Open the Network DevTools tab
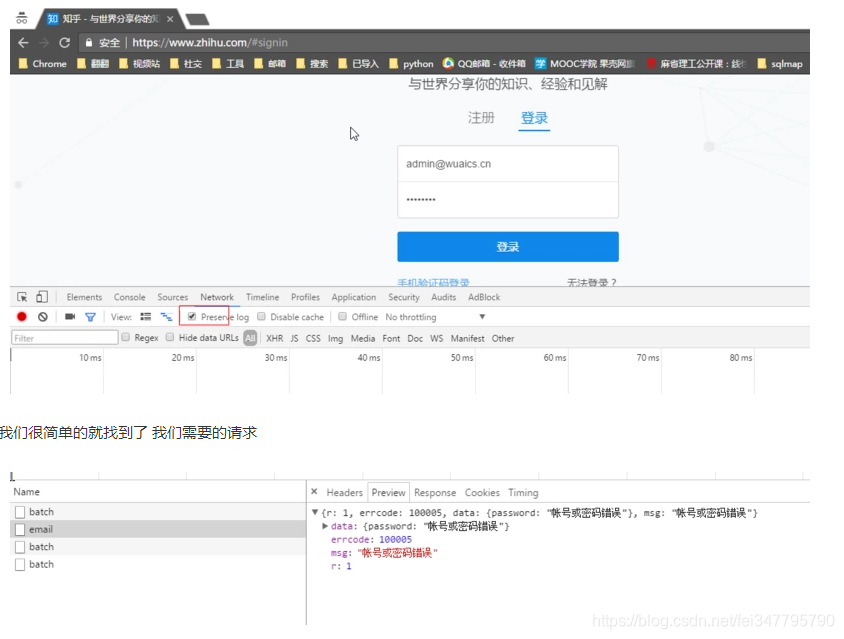The height and width of the screenshot is (639, 844). (x=217, y=297)
